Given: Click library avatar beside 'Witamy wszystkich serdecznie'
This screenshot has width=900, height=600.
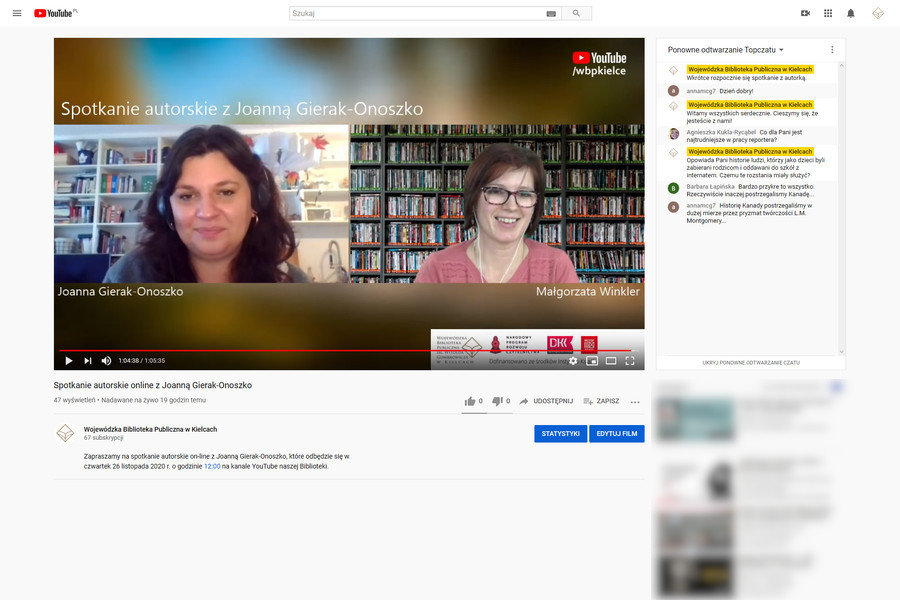Looking at the screenshot, I should pos(673,106).
